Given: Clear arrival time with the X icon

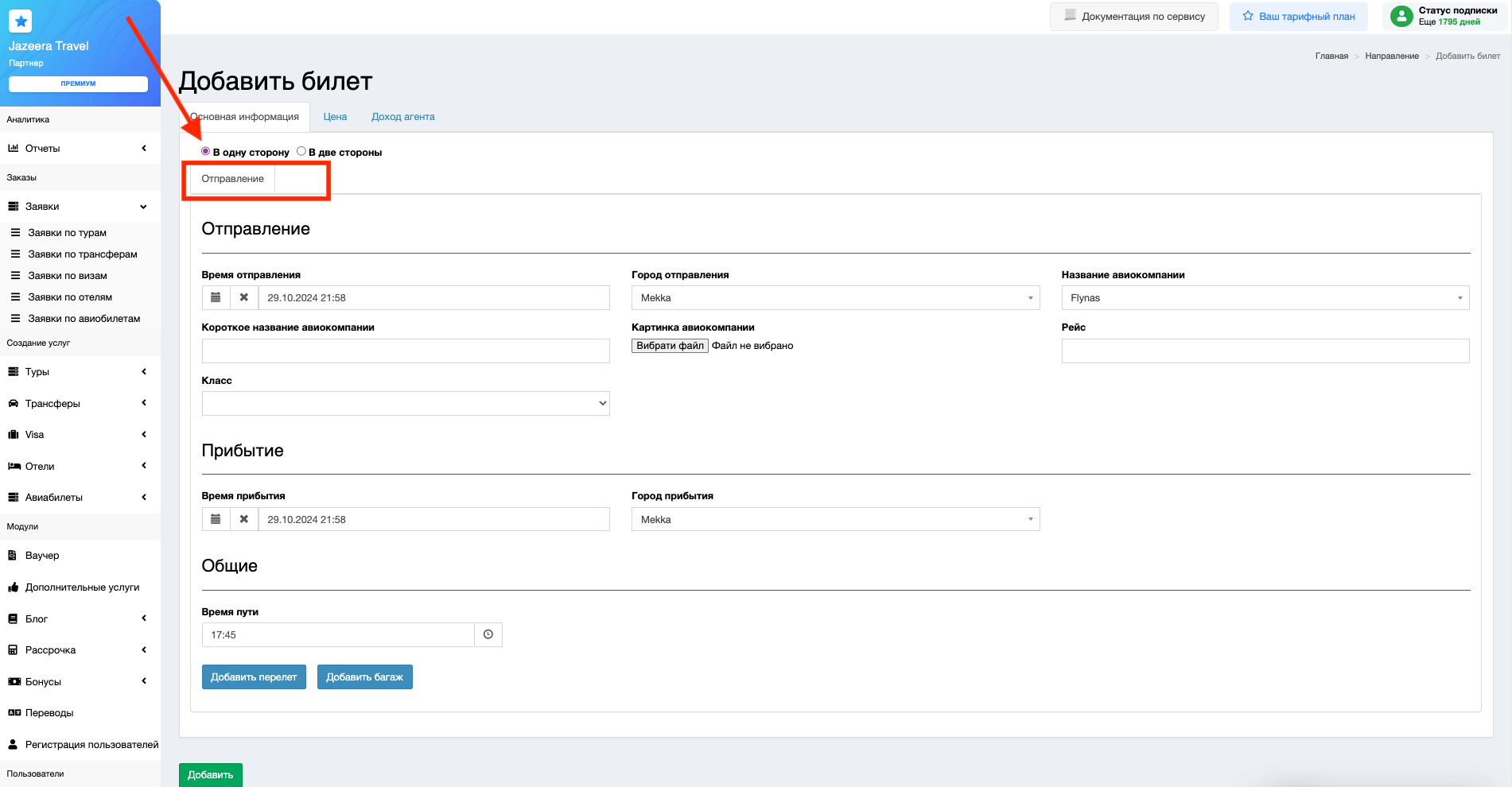Looking at the screenshot, I should point(244,519).
